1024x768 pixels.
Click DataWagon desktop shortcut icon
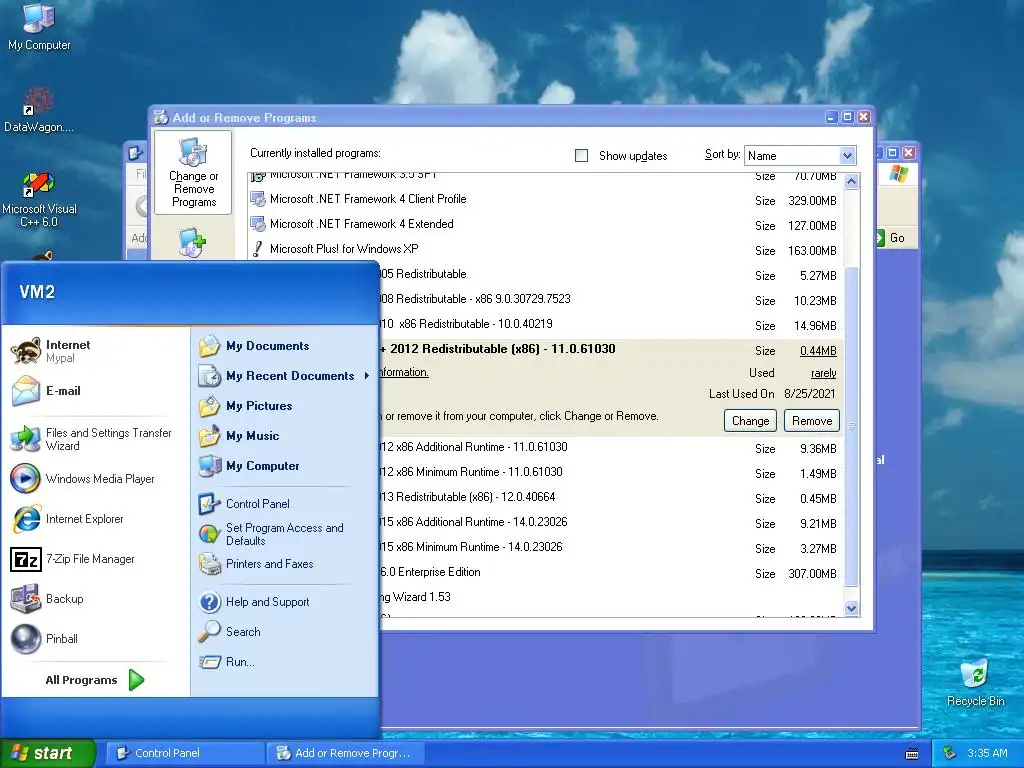coord(39,109)
